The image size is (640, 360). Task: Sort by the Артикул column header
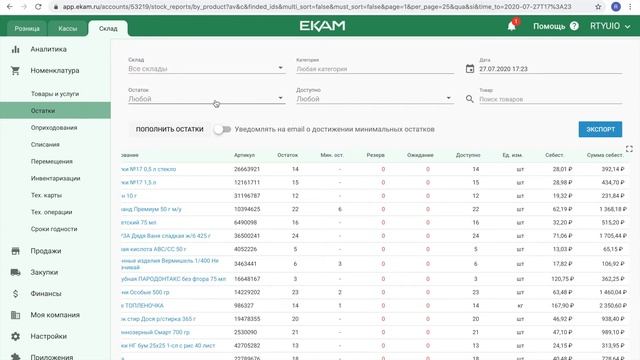click(244, 155)
